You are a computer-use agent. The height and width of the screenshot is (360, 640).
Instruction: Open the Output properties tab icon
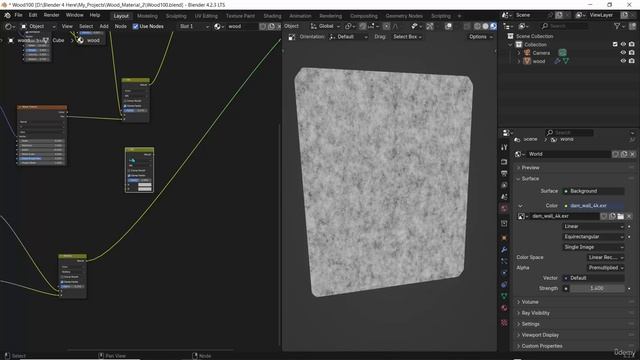pyautogui.click(x=504, y=174)
